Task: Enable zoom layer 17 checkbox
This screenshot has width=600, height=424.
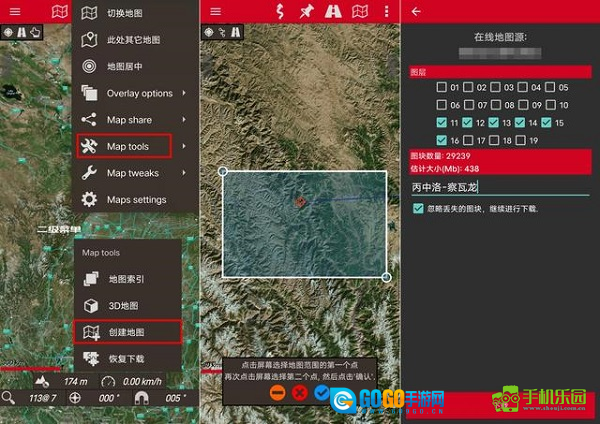Action: (469, 141)
